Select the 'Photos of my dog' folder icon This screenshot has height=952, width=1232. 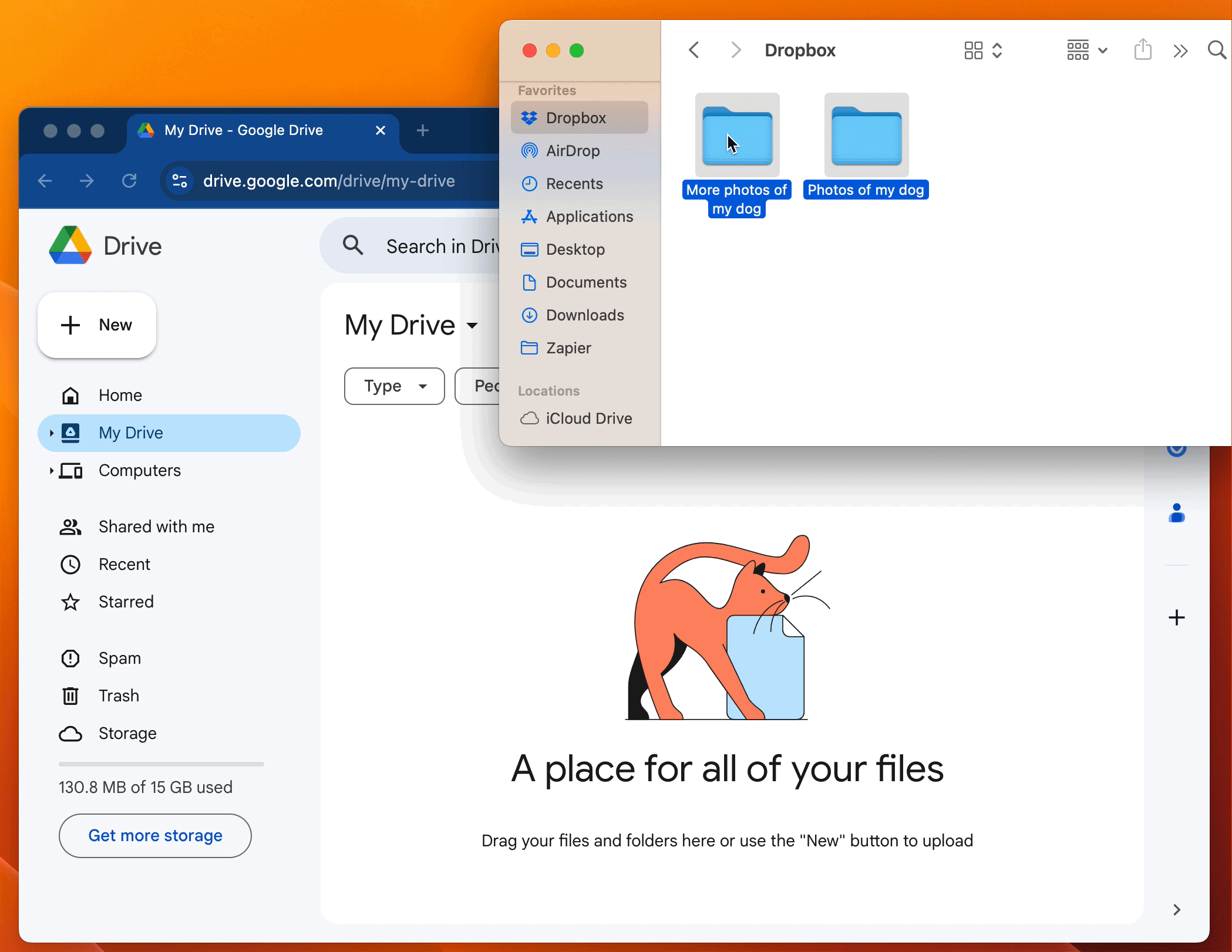click(x=866, y=135)
